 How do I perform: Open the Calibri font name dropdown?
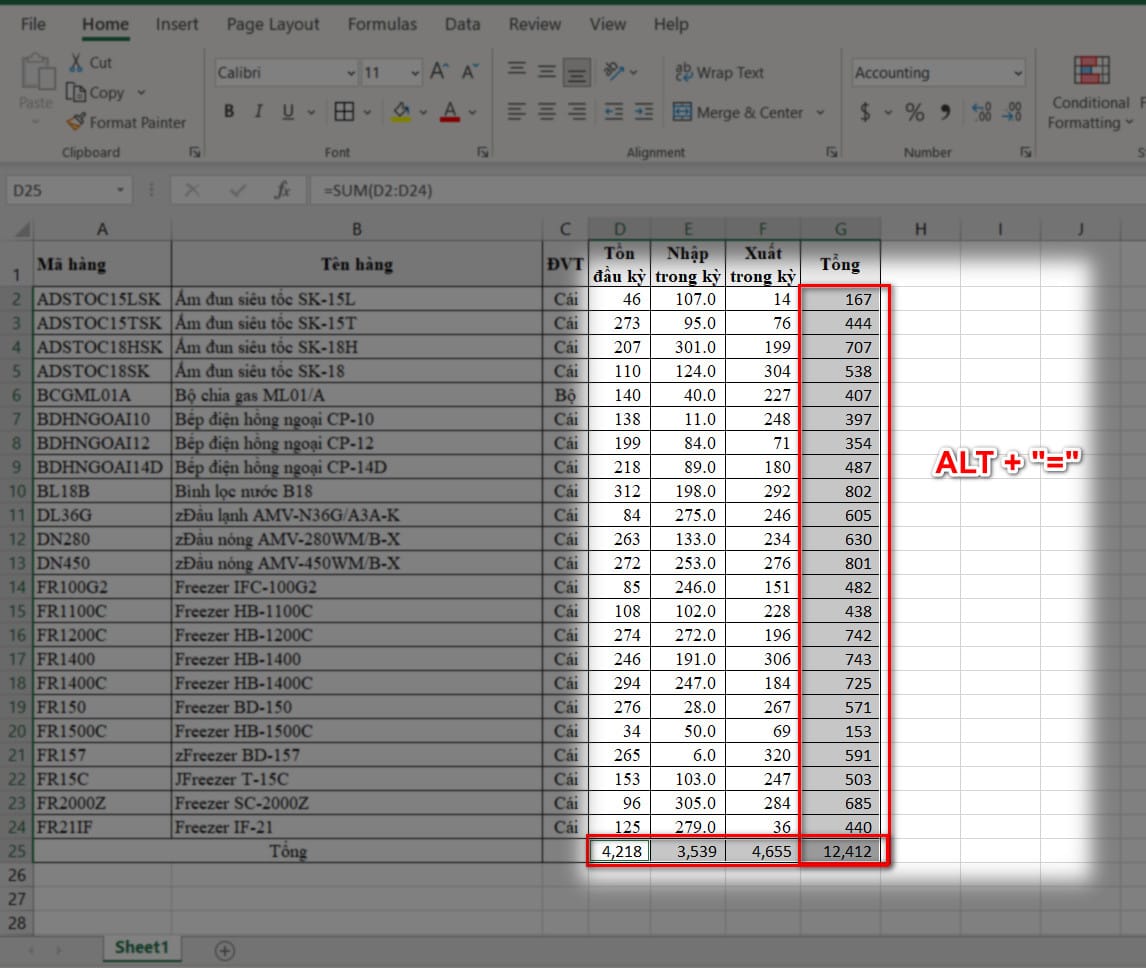351,72
